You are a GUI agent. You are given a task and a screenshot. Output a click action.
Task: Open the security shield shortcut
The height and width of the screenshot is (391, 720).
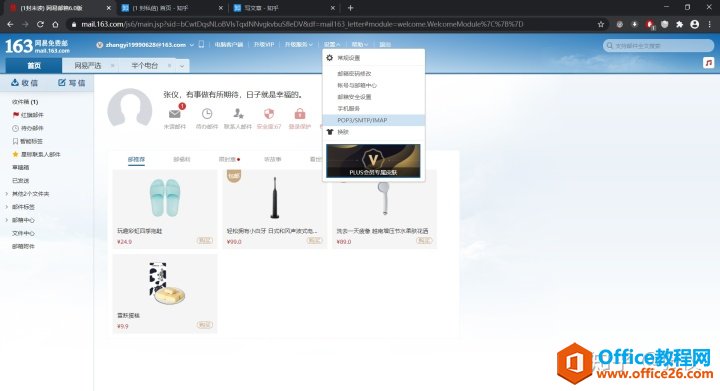269,114
